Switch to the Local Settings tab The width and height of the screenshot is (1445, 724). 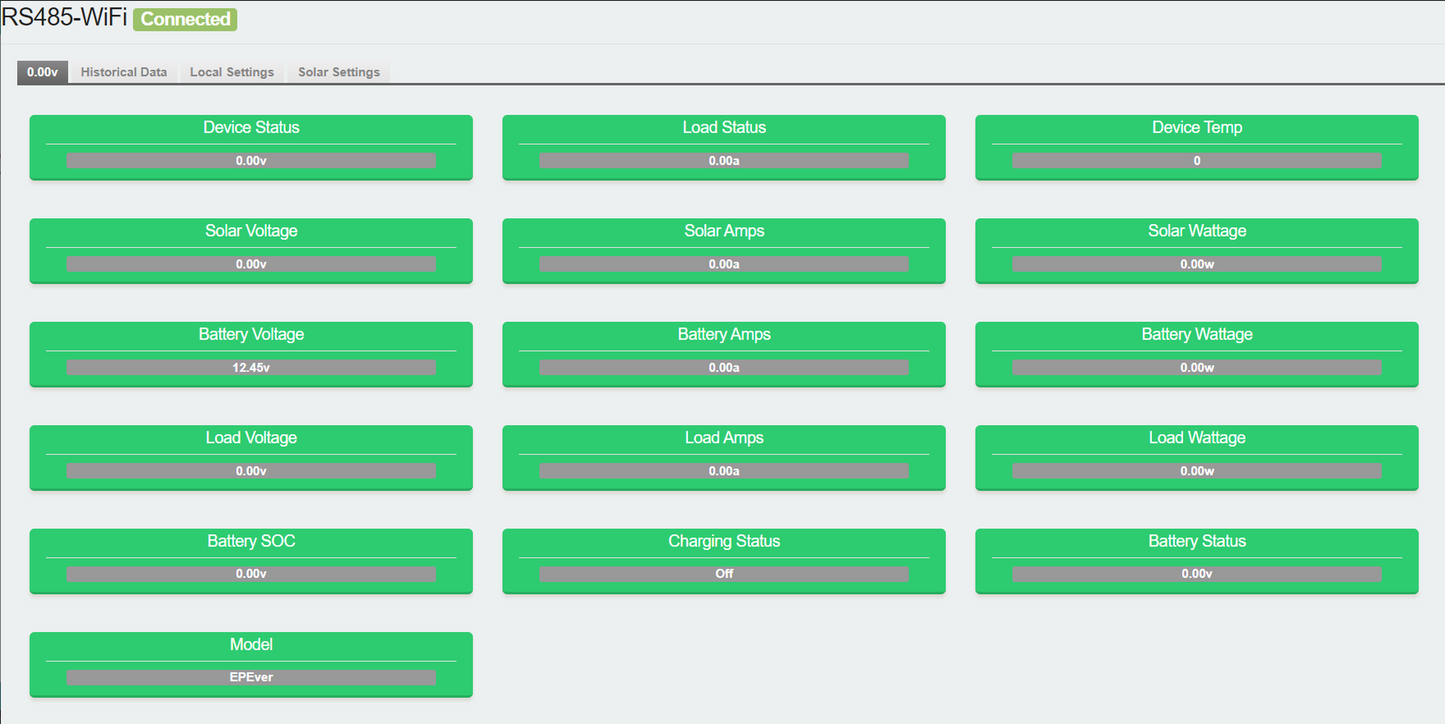click(x=231, y=72)
